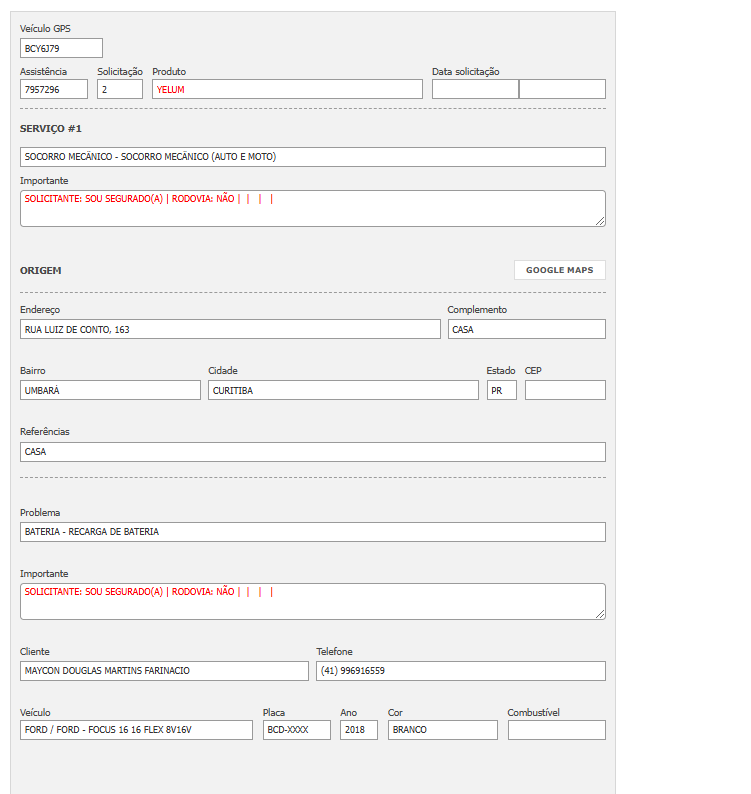The image size is (751, 794).
Task: Select the Bairro field containing UMBARÁ
Action: point(110,390)
